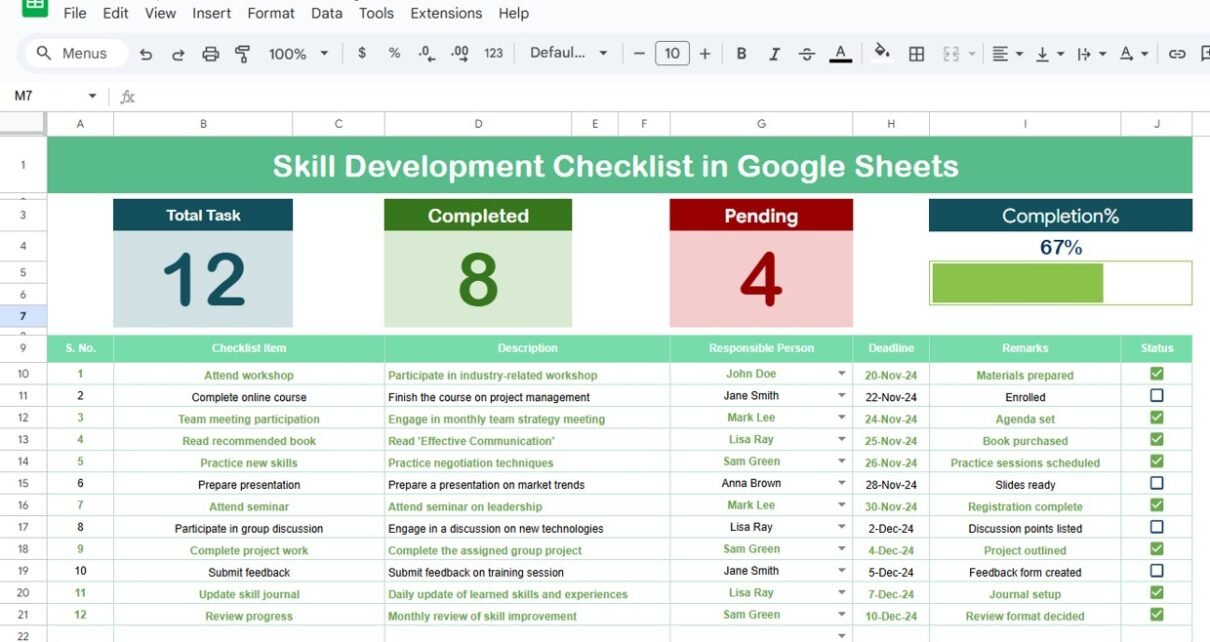The height and width of the screenshot is (642, 1210).
Task: Check status for Submit feedback
Action: pyautogui.click(x=1157, y=571)
